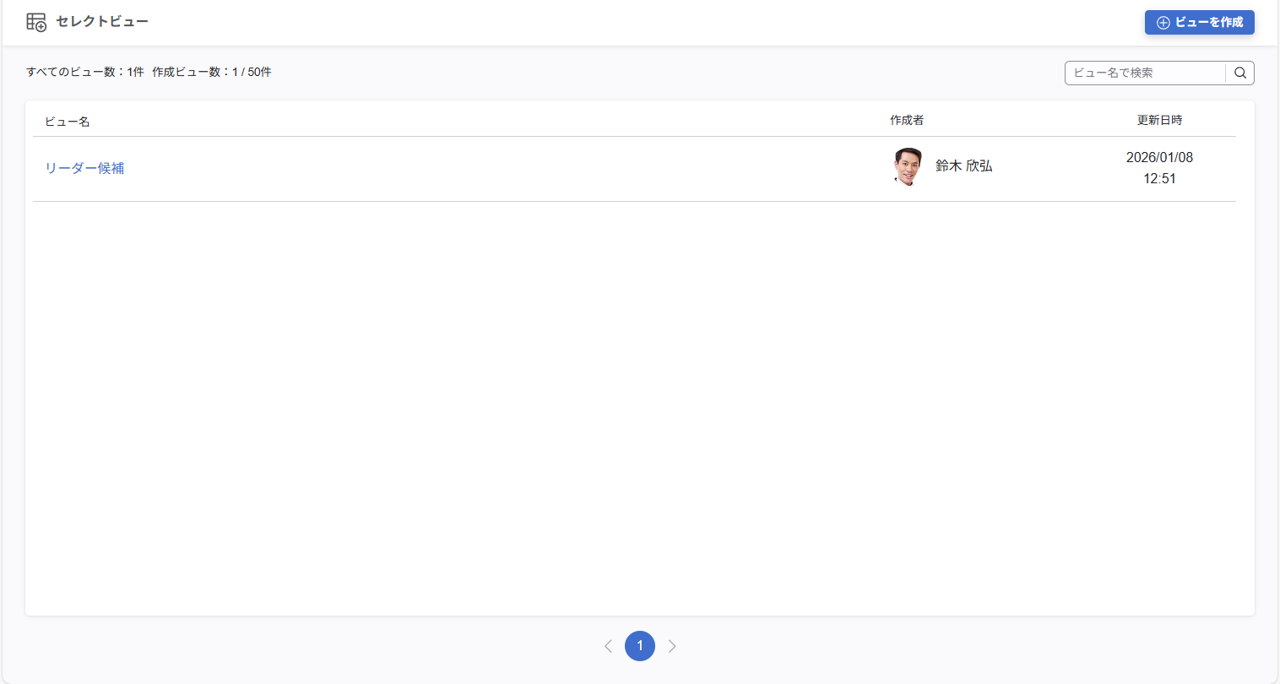The image size is (1280, 684).
Task: Click empty table area below リーダー候補 row
Action: 640,400
